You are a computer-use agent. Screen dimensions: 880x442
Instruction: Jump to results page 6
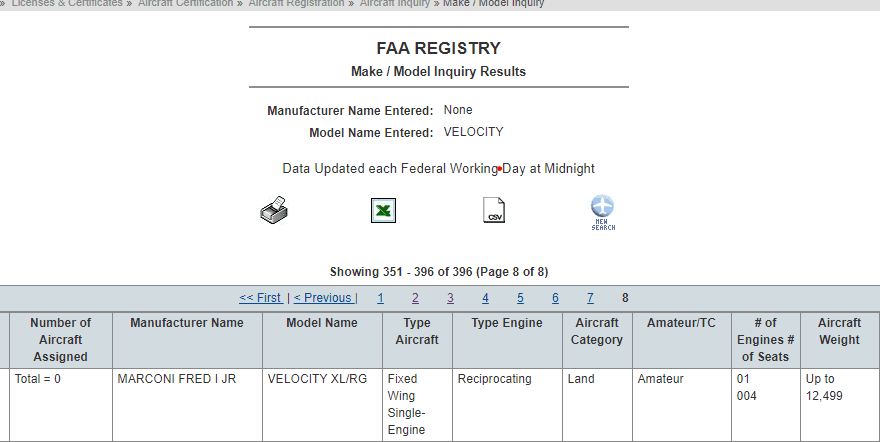pos(555,298)
